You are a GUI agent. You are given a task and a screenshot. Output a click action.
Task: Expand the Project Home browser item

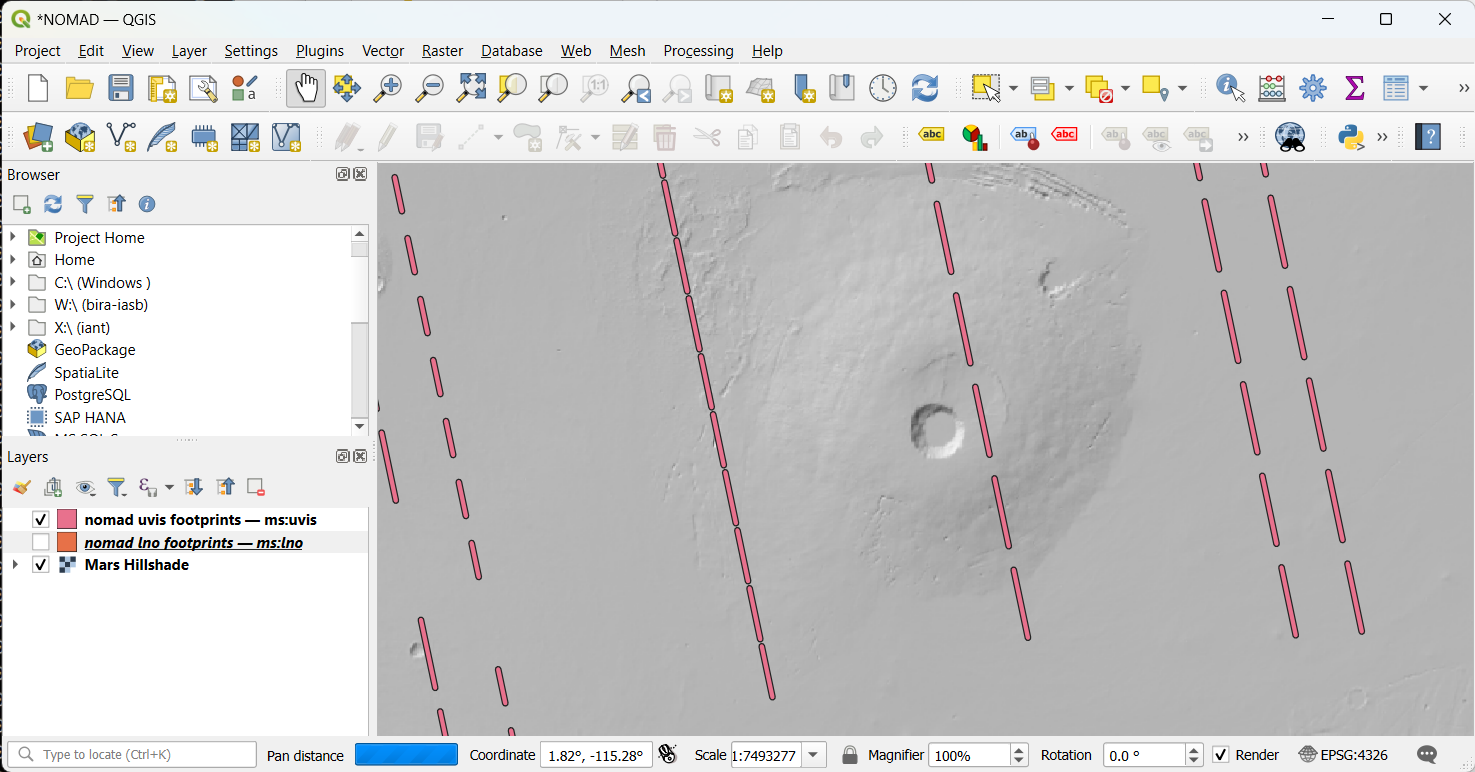pos(13,237)
